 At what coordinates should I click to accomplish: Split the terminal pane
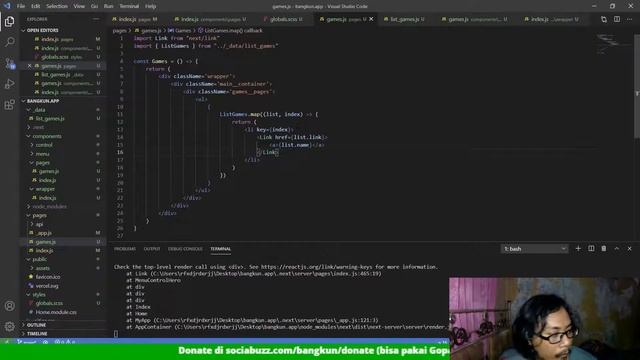(591, 249)
